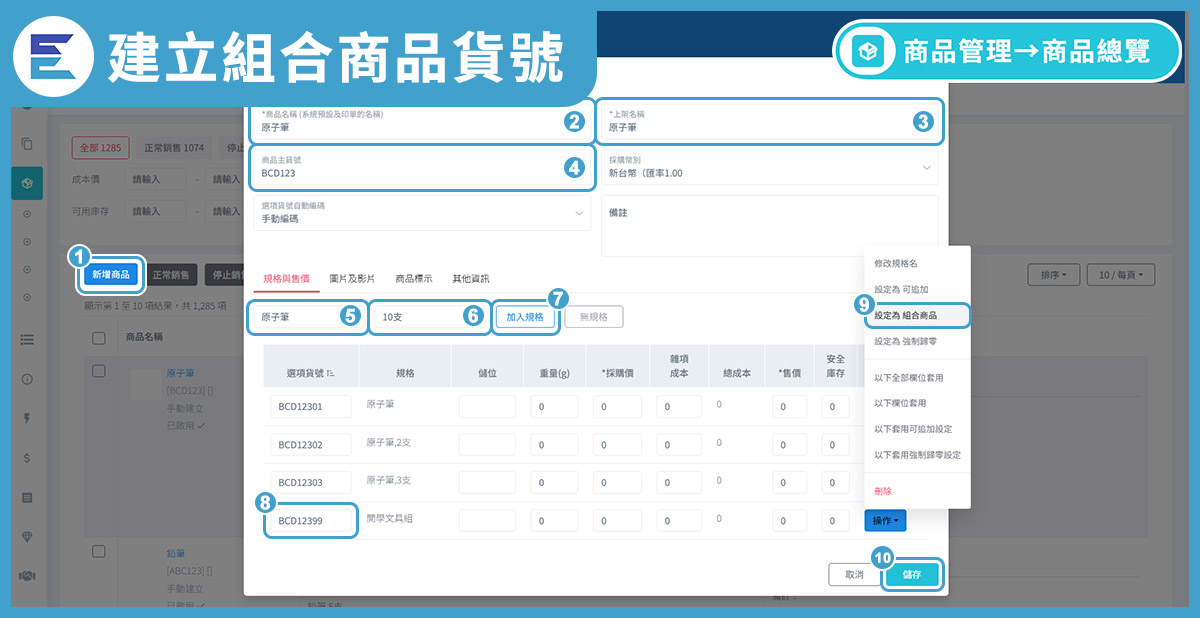This screenshot has height=618, width=1200.
Task: Click the BCD12399 option SKU field
Action: [310, 521]
